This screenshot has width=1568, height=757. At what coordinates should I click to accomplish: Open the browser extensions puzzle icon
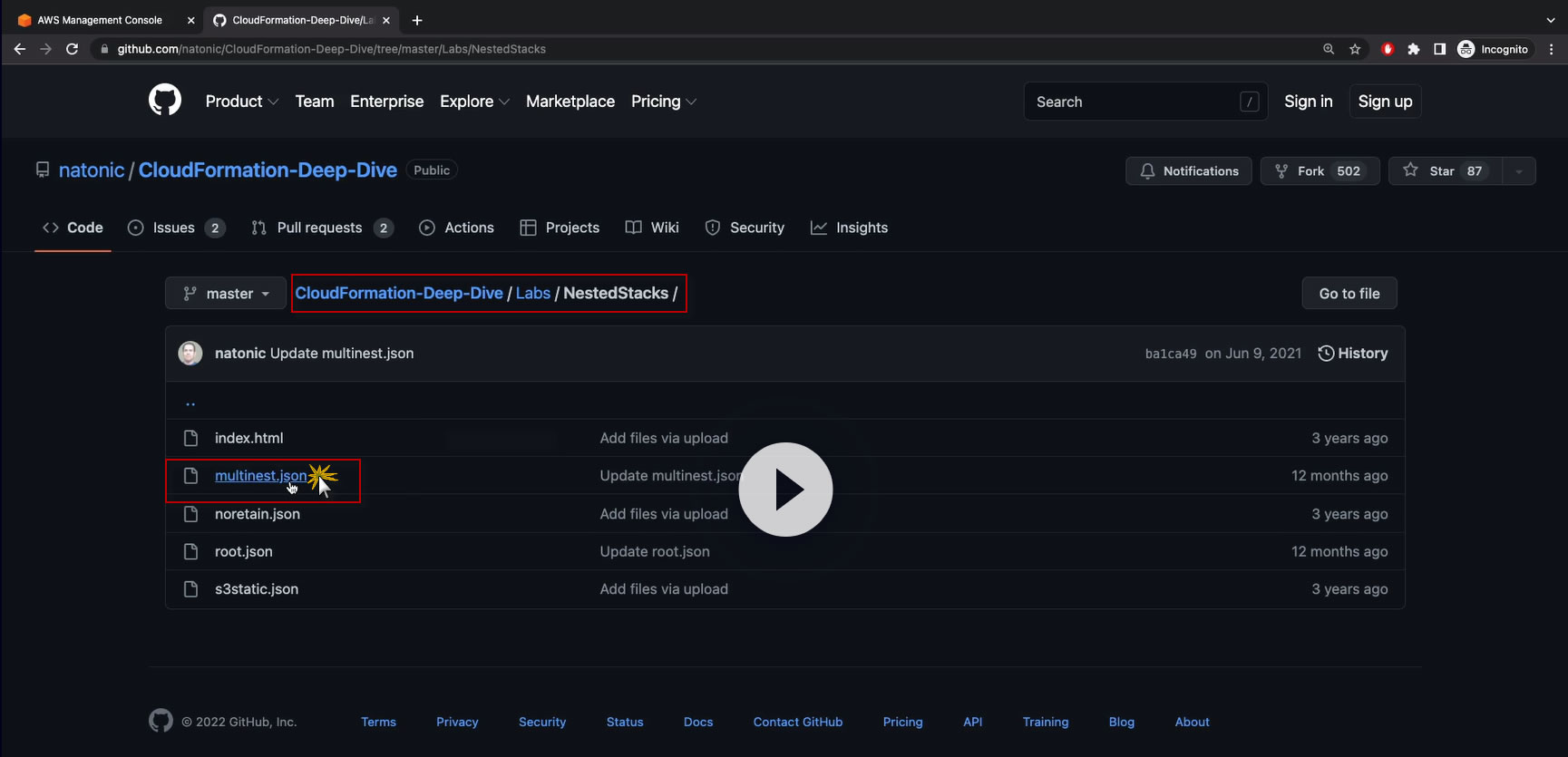[1413, 49]
